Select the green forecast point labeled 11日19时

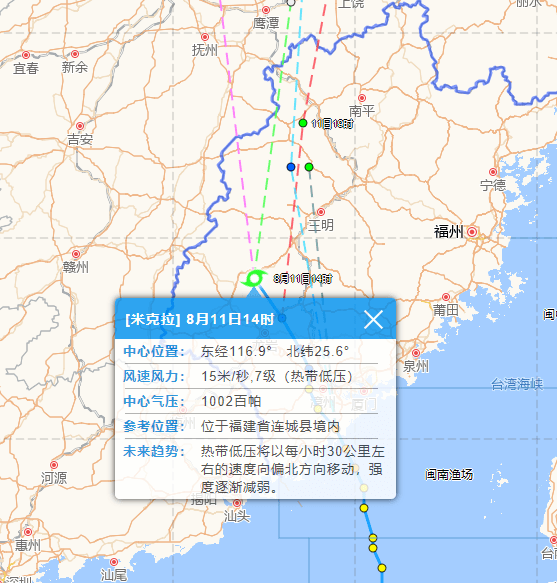303,123
